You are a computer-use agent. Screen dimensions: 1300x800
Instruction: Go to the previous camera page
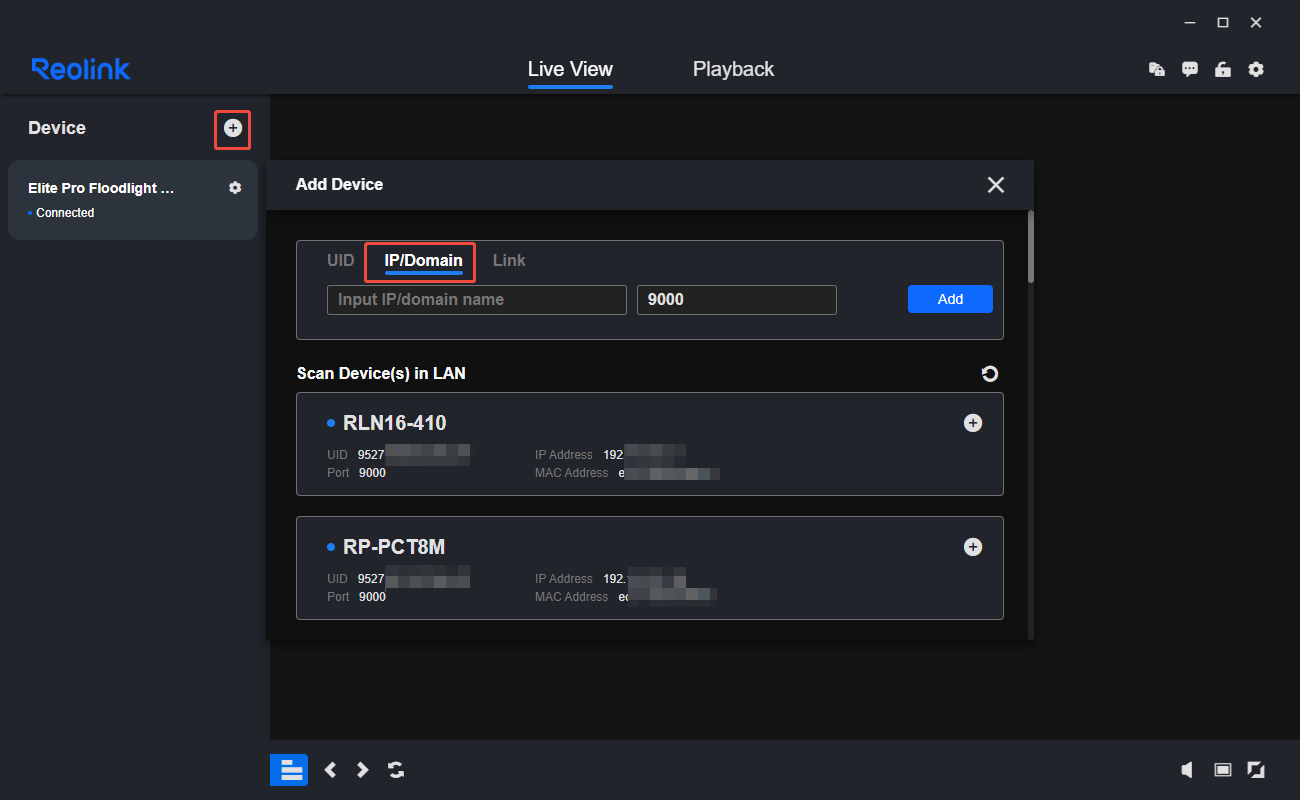click(x=330, y=769)
